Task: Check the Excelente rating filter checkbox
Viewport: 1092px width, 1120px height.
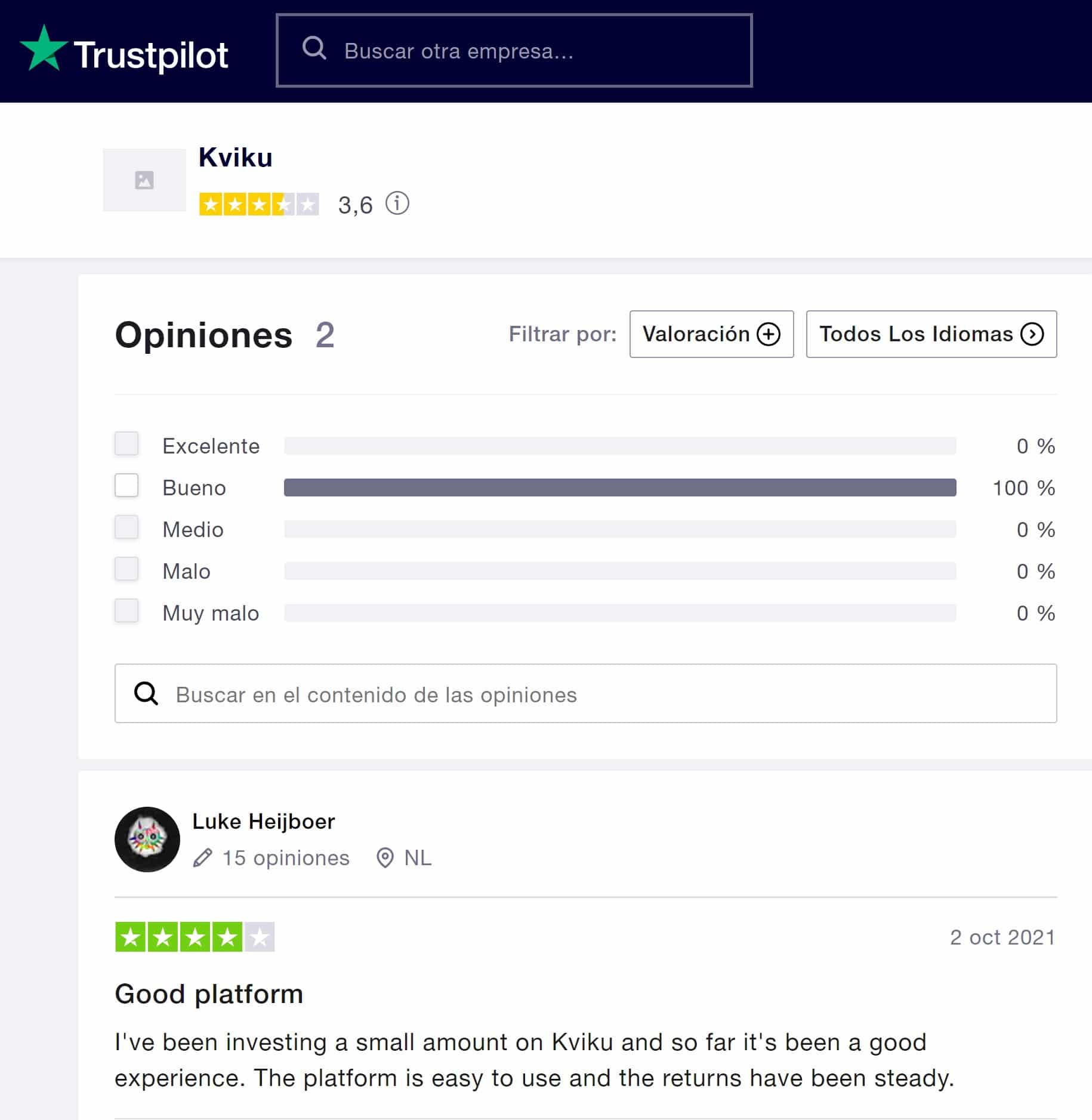Action: [127, 443]
